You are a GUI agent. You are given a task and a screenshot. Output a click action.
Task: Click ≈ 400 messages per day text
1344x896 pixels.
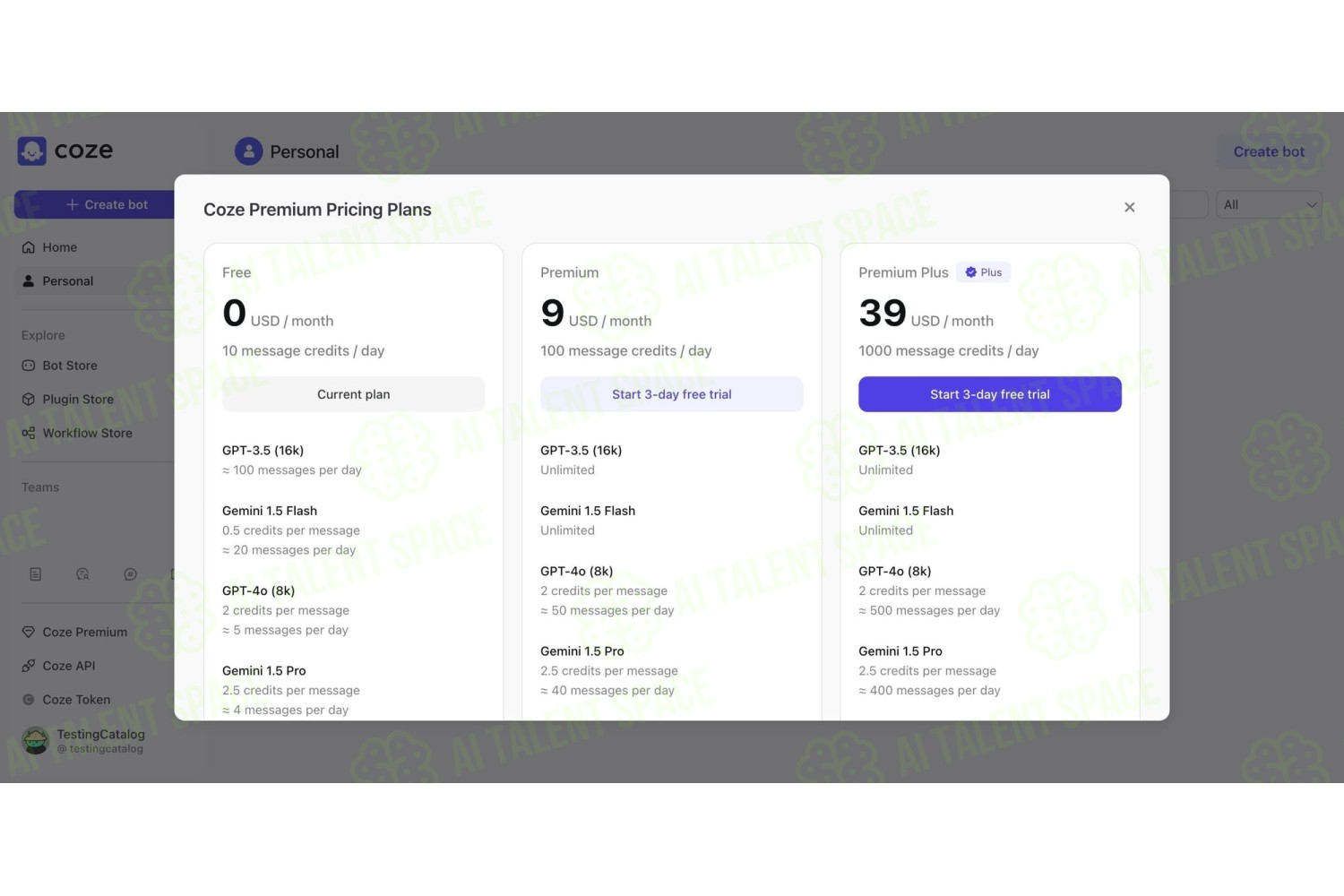[x=929, y=690]
